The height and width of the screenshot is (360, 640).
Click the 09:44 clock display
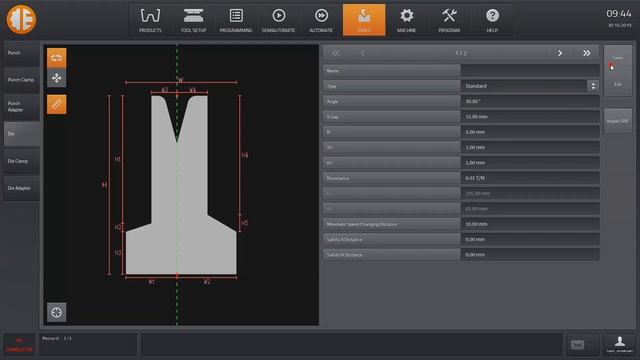[618, 14]
